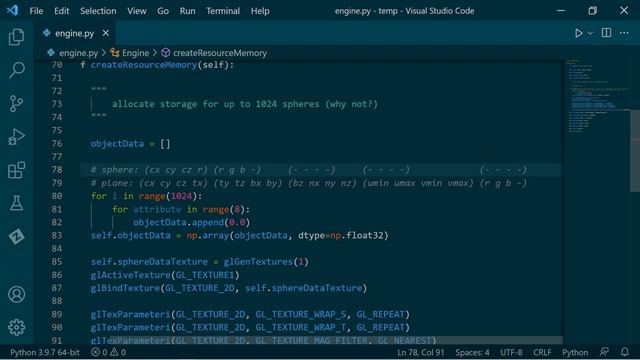640x360 pixels.
Task: Open the Run and Debug view
Action: [16, 137]
